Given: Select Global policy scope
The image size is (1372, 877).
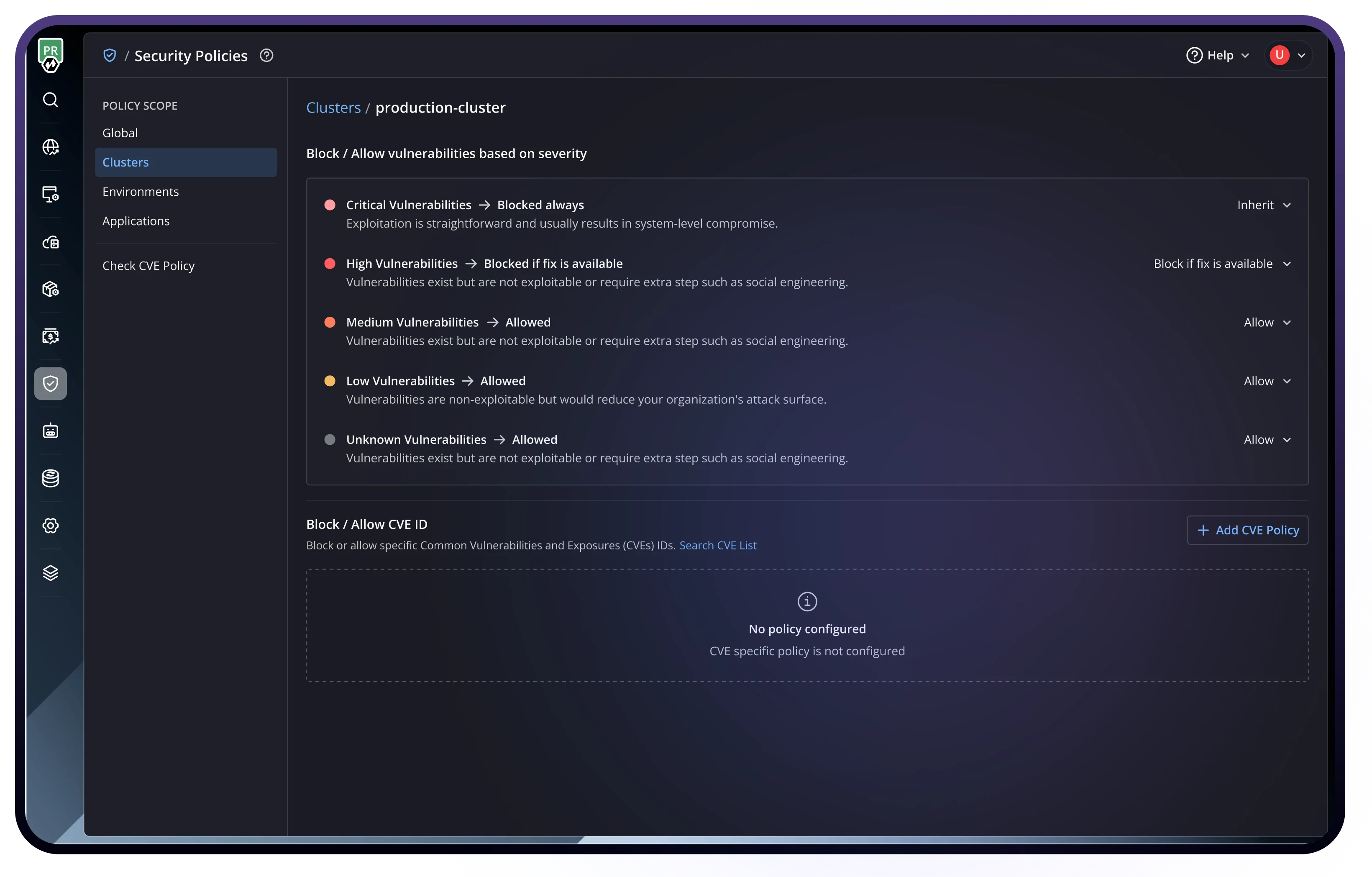Looking at the screenshot, I should (120, 133).
